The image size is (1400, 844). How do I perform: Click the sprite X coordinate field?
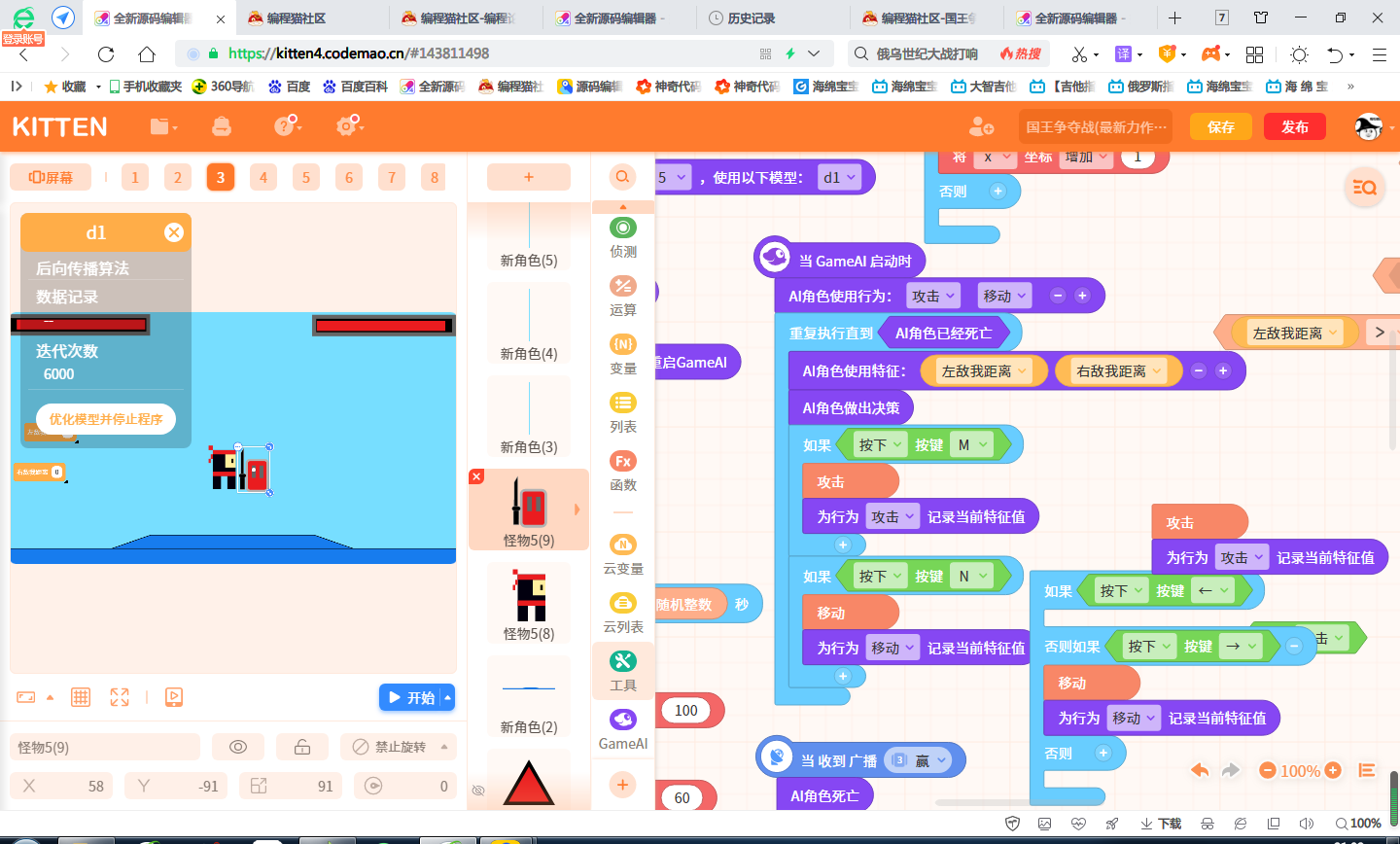tap(61, 786)
